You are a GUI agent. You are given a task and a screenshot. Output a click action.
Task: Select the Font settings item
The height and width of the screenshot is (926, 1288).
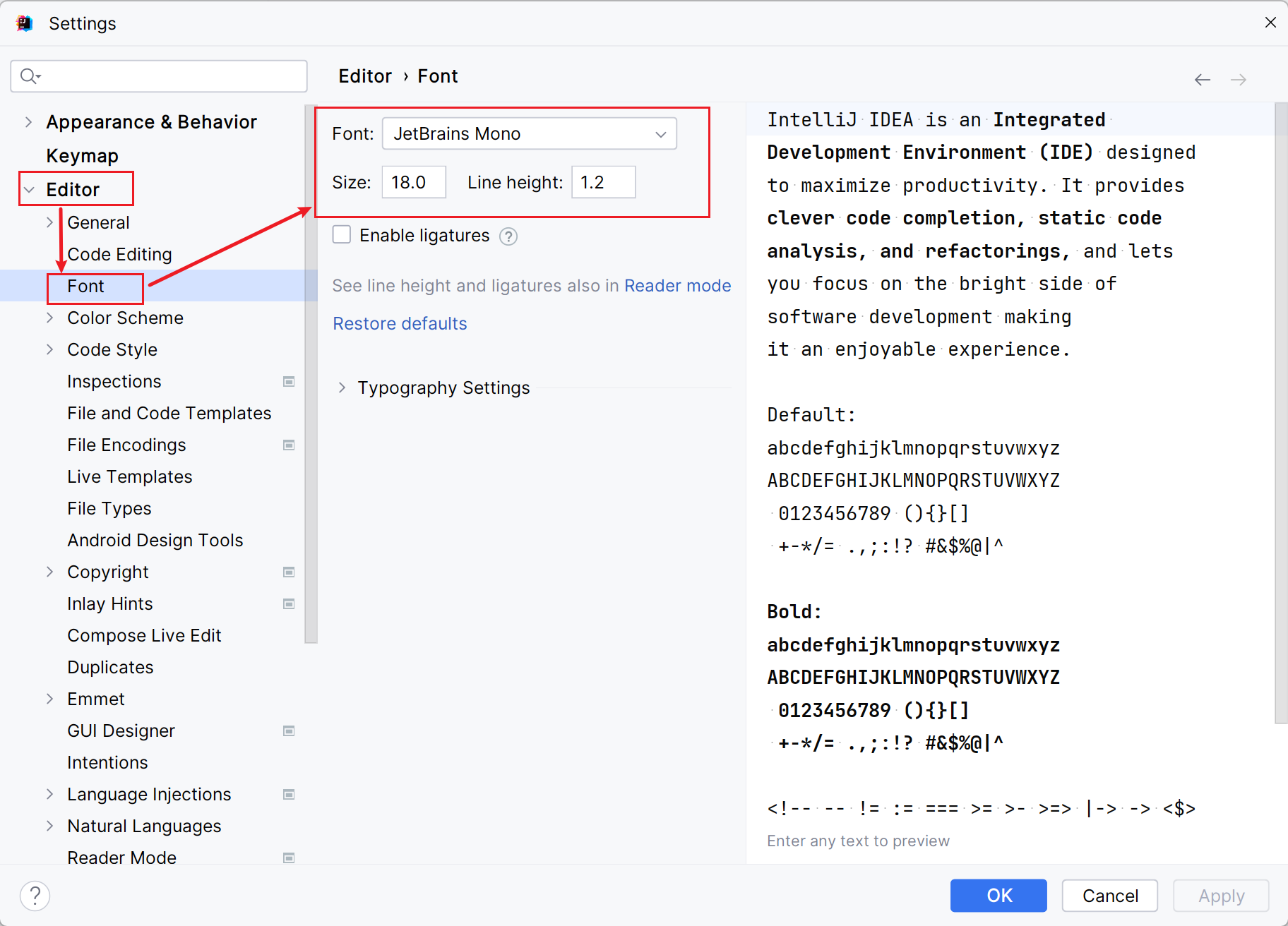(85, 286)
